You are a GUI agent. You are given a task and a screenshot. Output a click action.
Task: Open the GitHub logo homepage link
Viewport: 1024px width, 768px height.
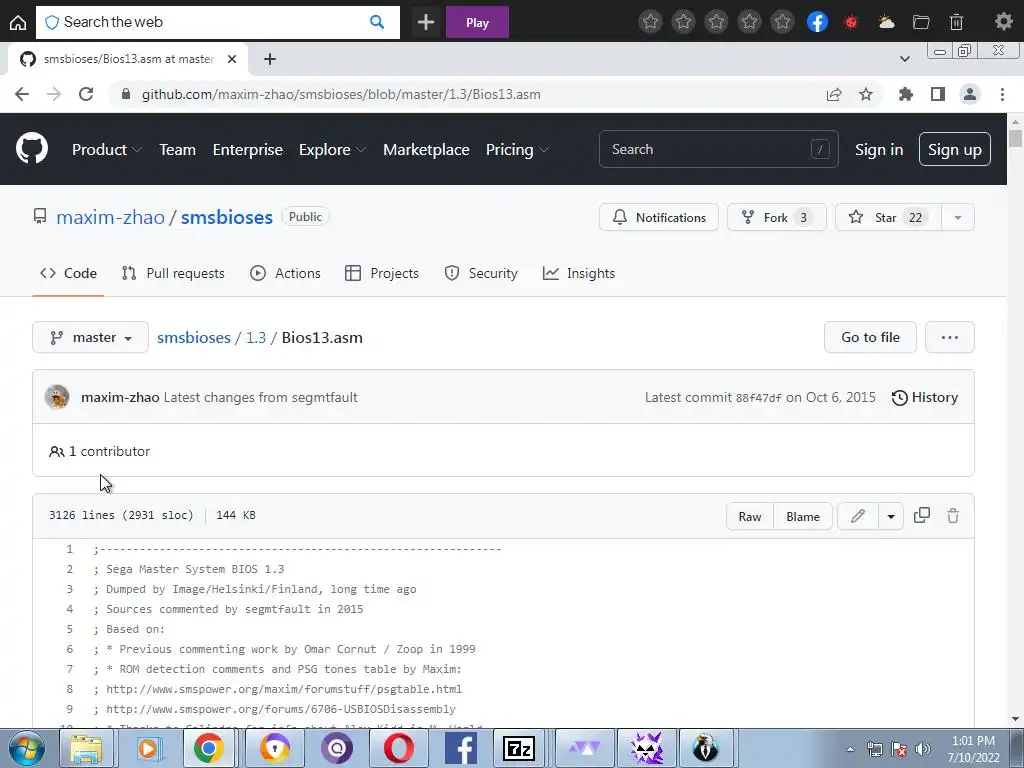pos(32,149)
